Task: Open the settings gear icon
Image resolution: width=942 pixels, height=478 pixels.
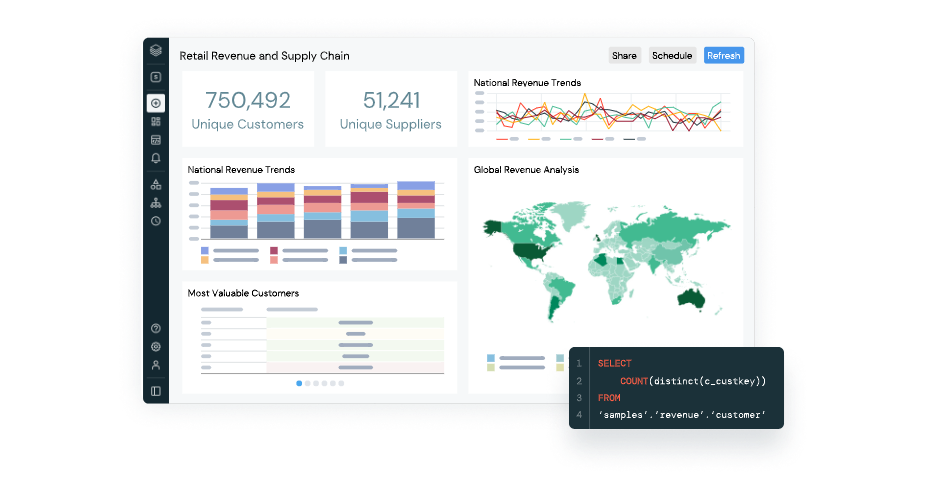Action: [x=155, y=346]
